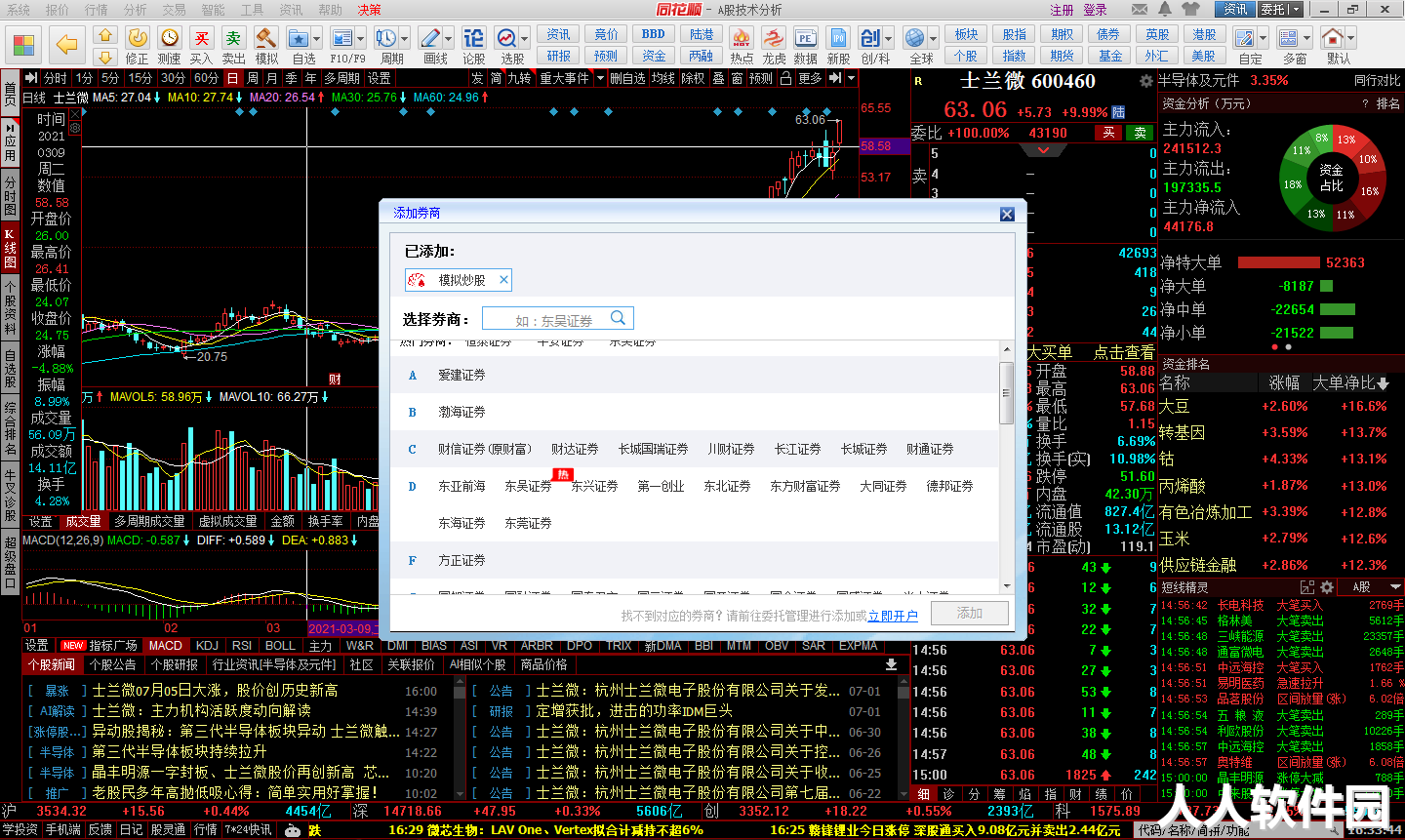Screen dimensions: 1405x840
Task: Toggle 均线 moving averages on chart
Action: [x=663, y=78]
